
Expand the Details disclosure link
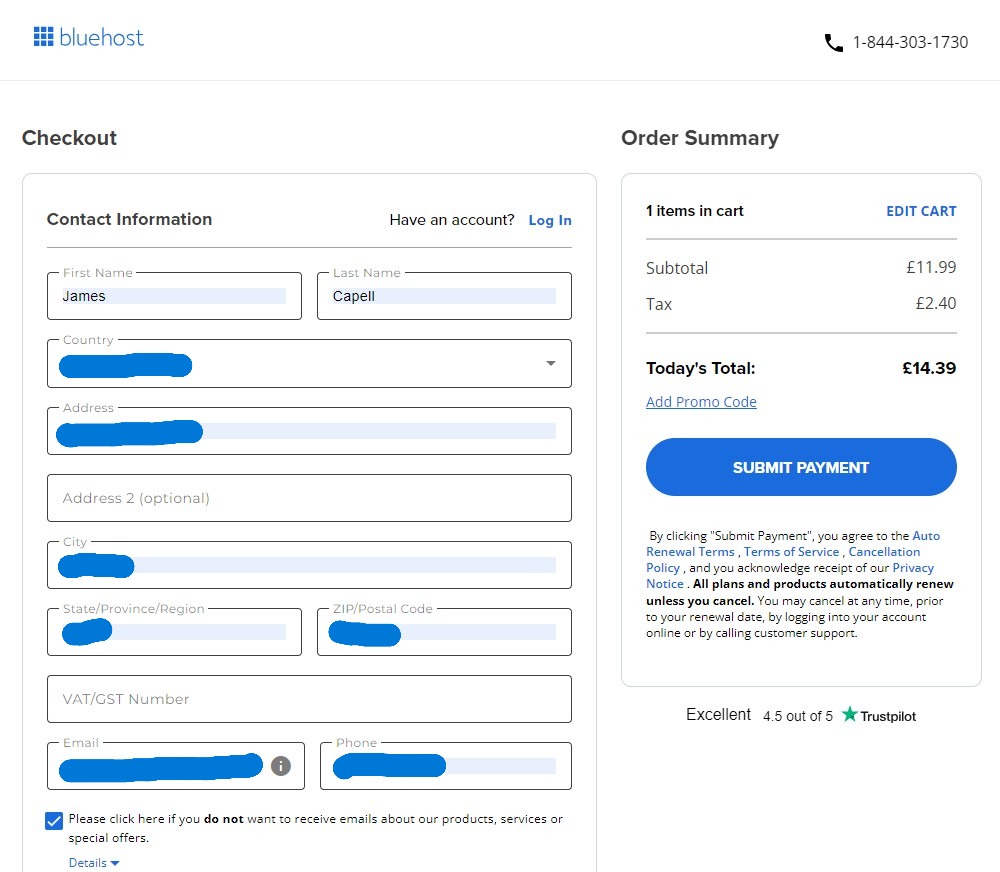(94, 862)
